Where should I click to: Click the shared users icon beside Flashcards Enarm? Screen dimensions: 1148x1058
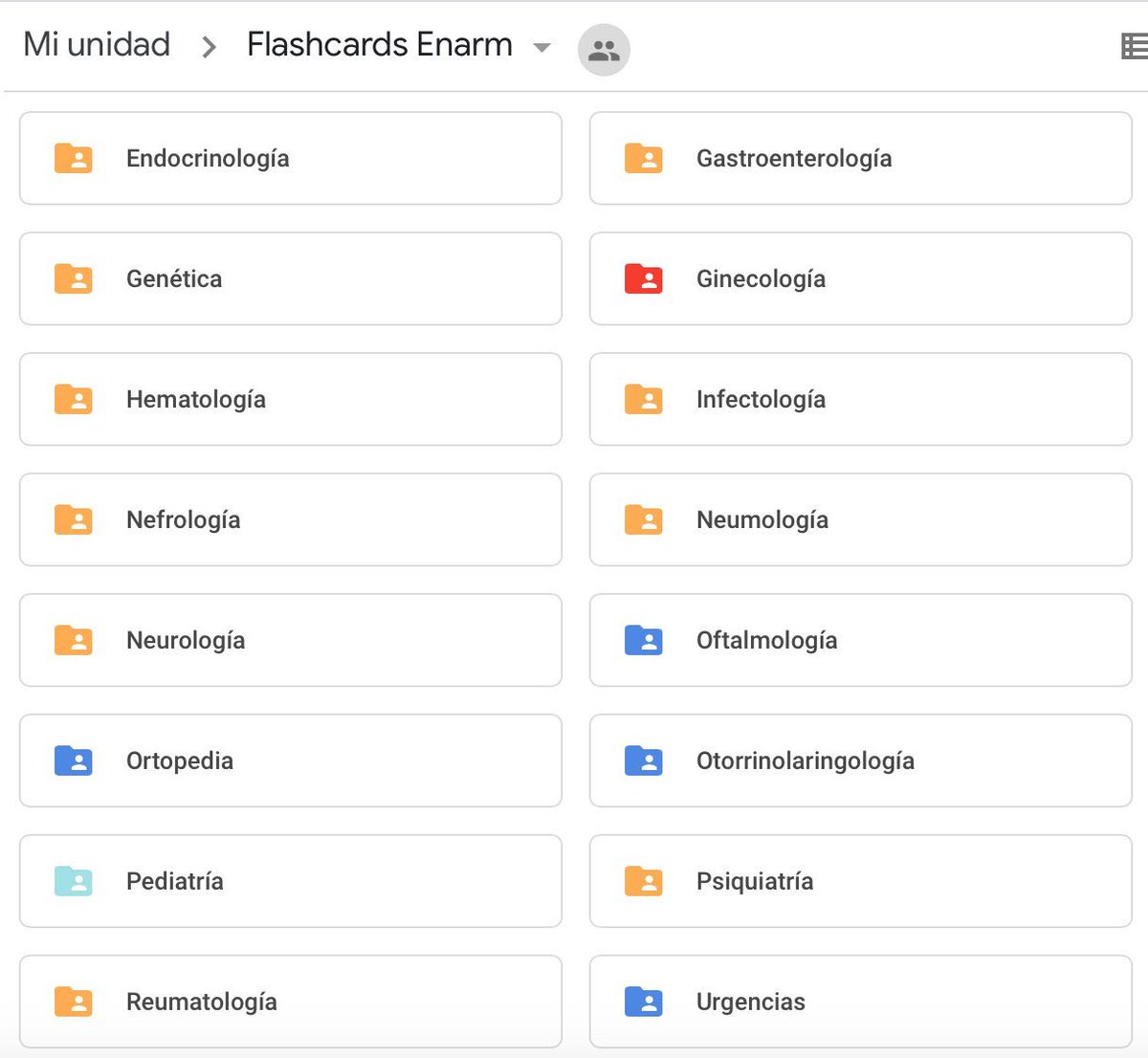pos(604,50)
